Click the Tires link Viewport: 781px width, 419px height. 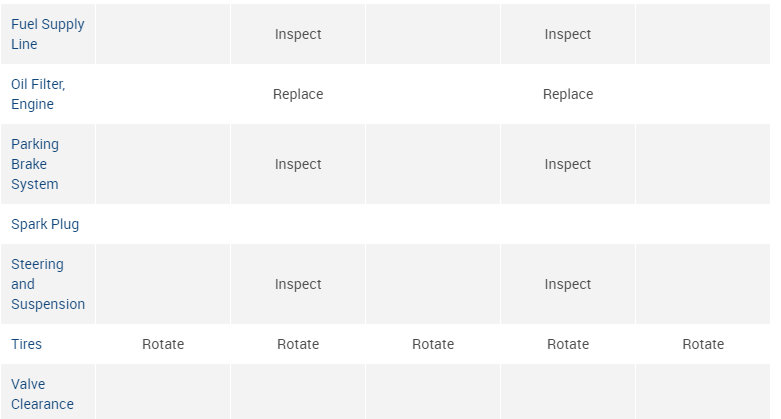click(x=27, y=344)
